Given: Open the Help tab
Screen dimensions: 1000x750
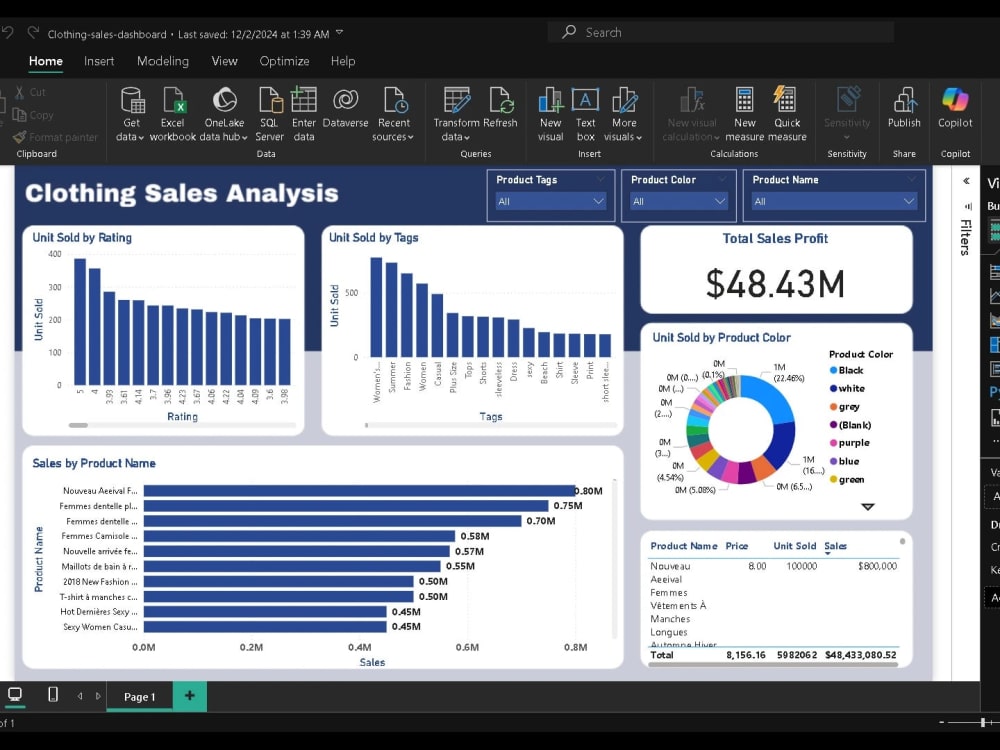Looking at the screenshot, I should tap(342, 61).
